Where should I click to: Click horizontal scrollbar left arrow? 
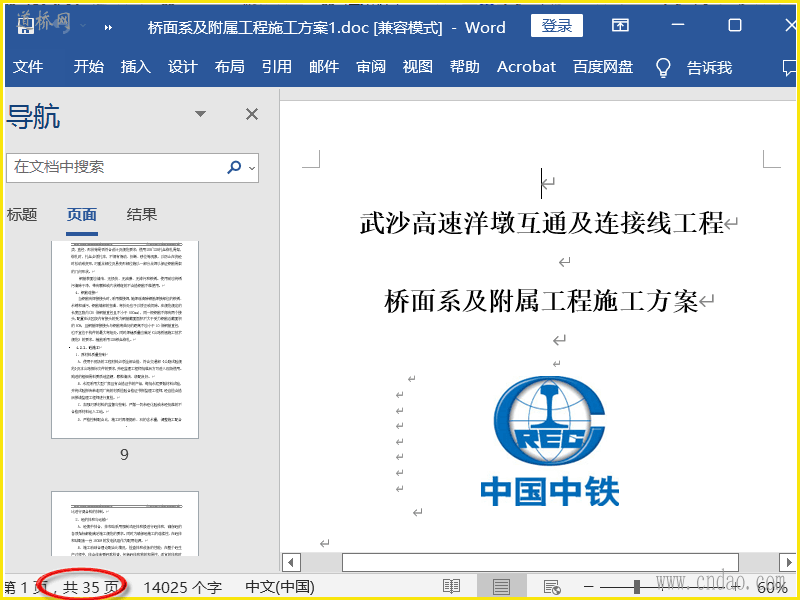pyautogui.click(x=291, y=563)
